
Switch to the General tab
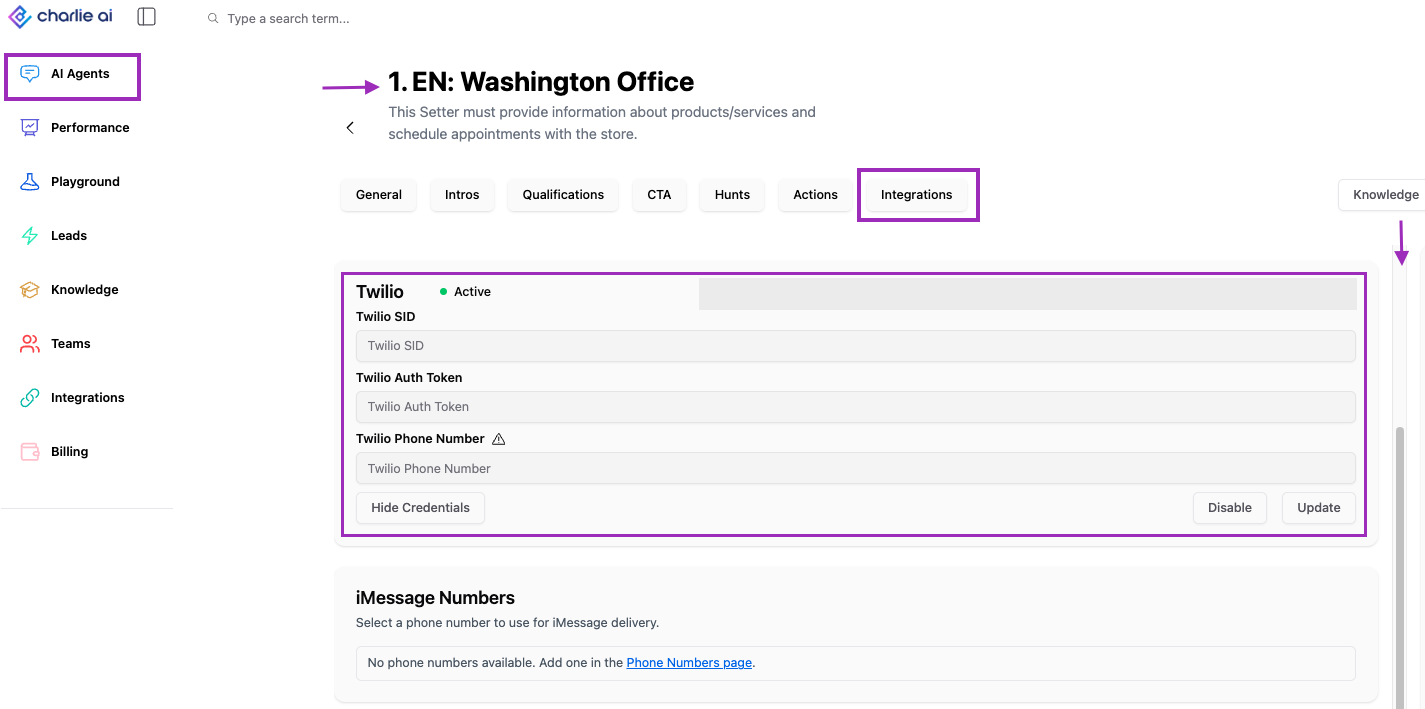pyautogui.click(x=379, y=195)
